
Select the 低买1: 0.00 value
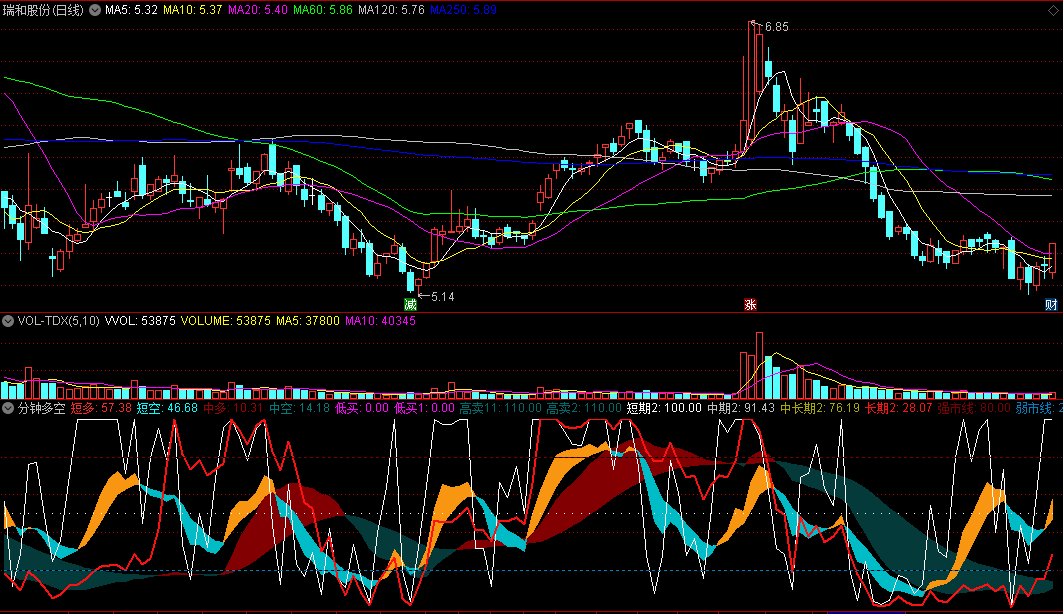[424, 408]
